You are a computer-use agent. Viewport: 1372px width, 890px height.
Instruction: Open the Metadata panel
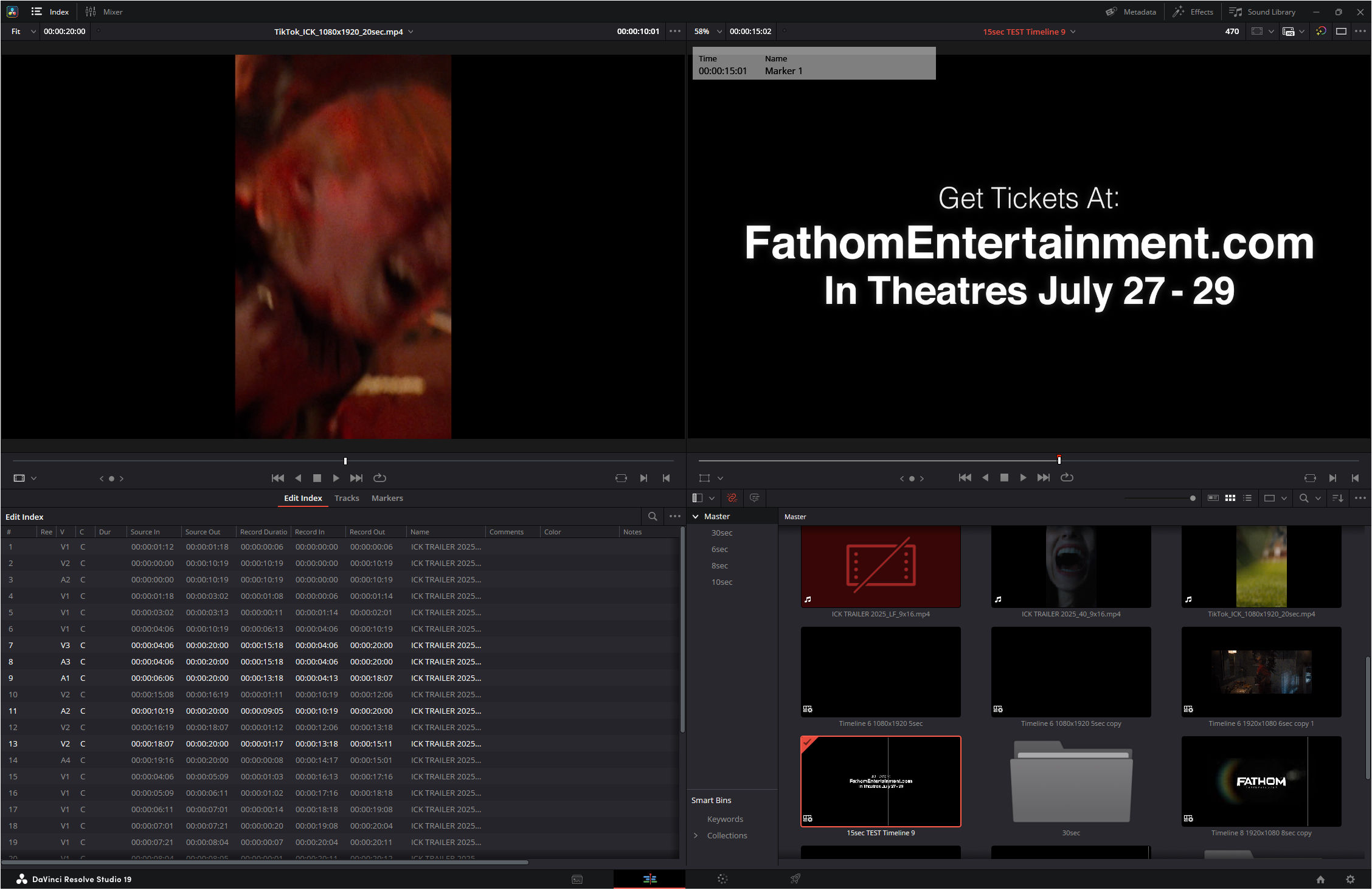tap(1131, 12)
